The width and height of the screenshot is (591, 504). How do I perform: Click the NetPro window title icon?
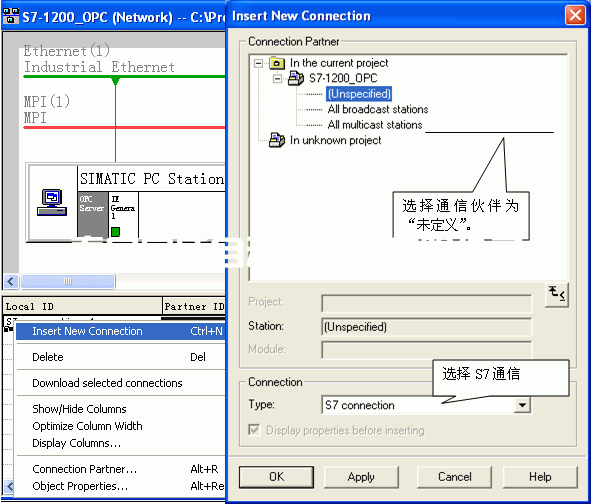[x=11, y=16]
